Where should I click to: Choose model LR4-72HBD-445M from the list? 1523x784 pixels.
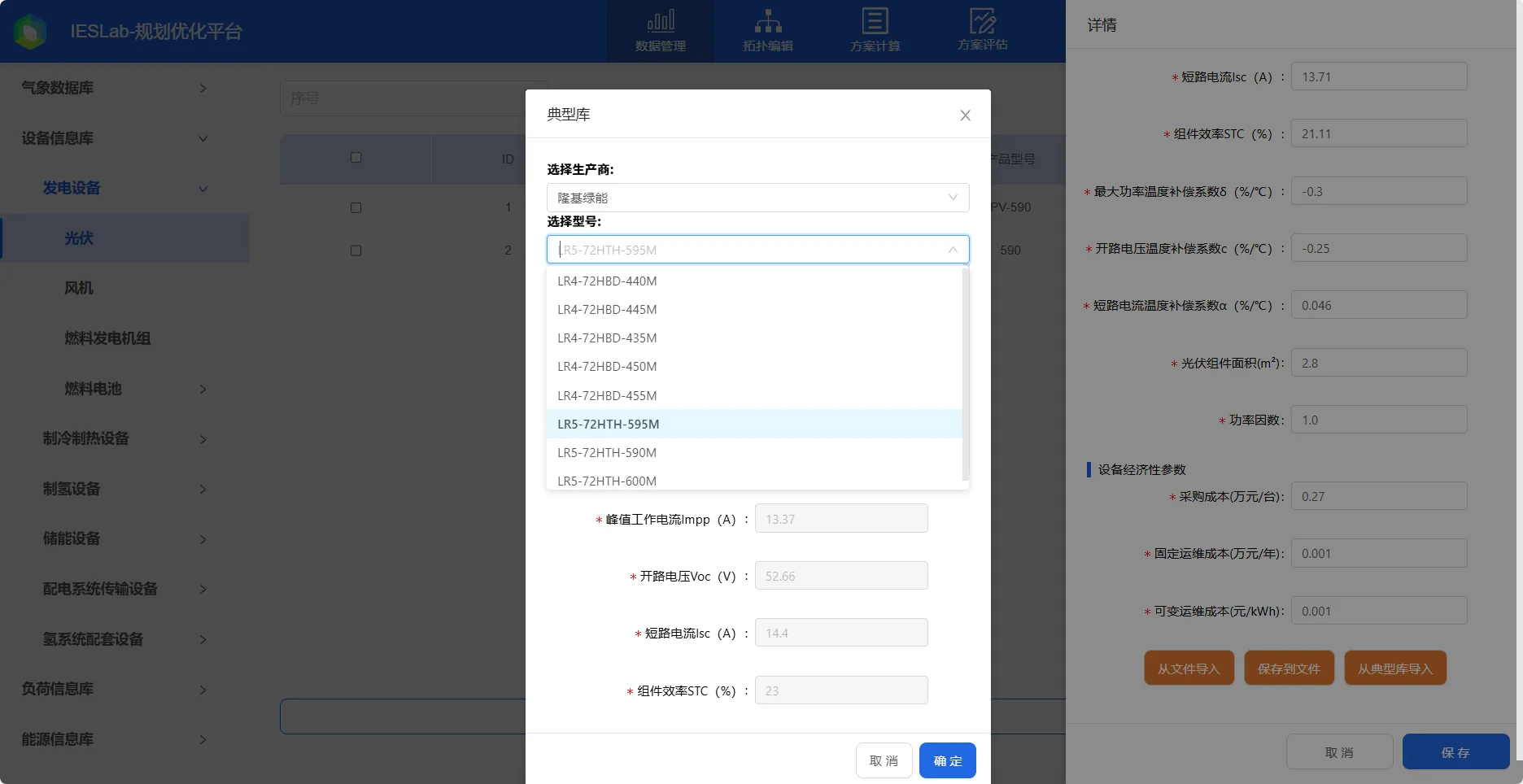pyautogui.click(x=754, y=310)
